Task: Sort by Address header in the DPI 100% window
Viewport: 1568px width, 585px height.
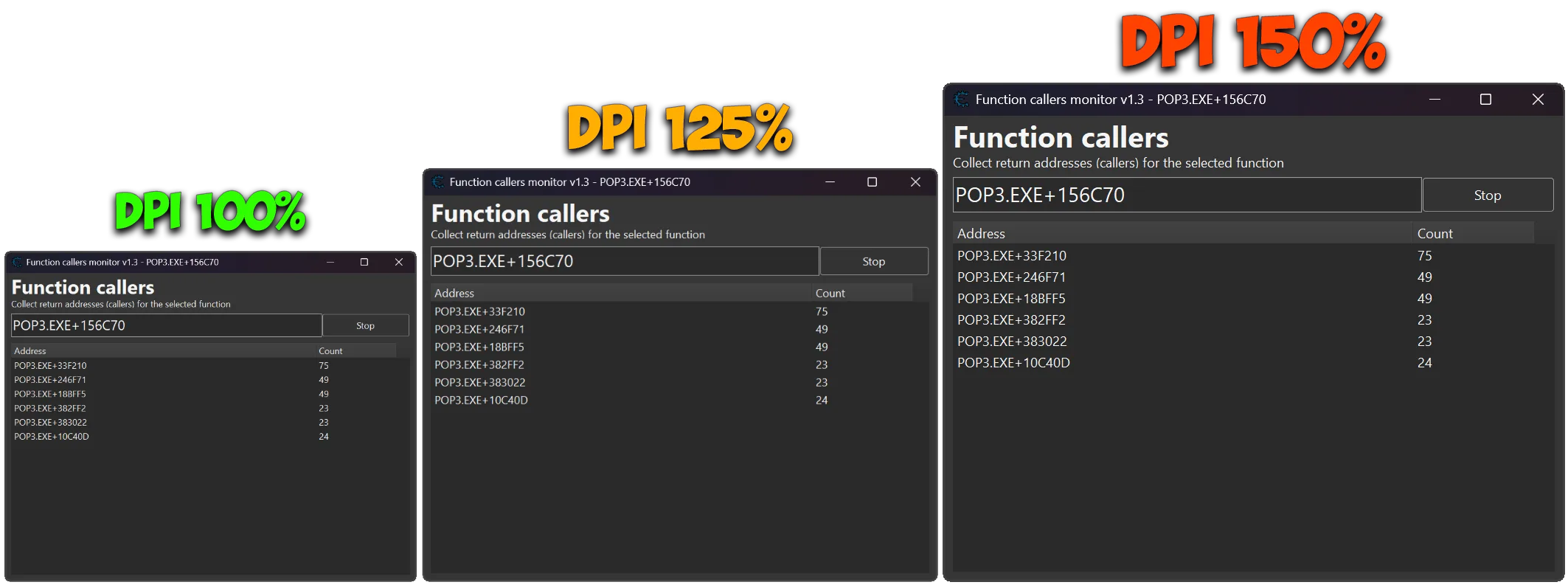Action: (x=163, y=350)
